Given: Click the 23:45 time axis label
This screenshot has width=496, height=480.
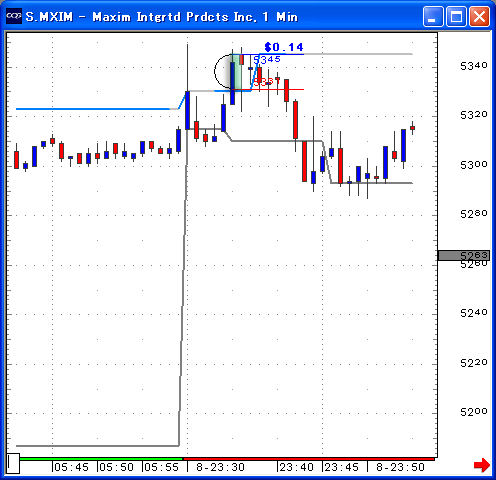Looking at the screenshot, I should coord(342,467).
